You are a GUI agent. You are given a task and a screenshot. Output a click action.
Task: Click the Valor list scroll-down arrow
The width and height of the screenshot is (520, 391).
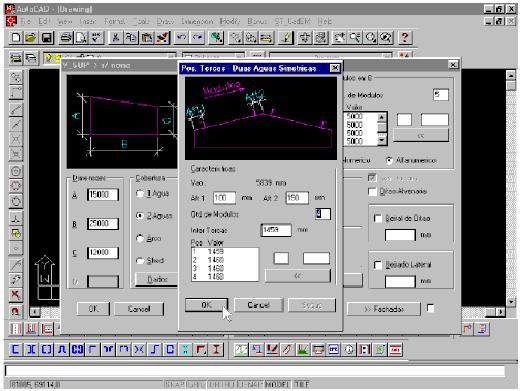382,141
